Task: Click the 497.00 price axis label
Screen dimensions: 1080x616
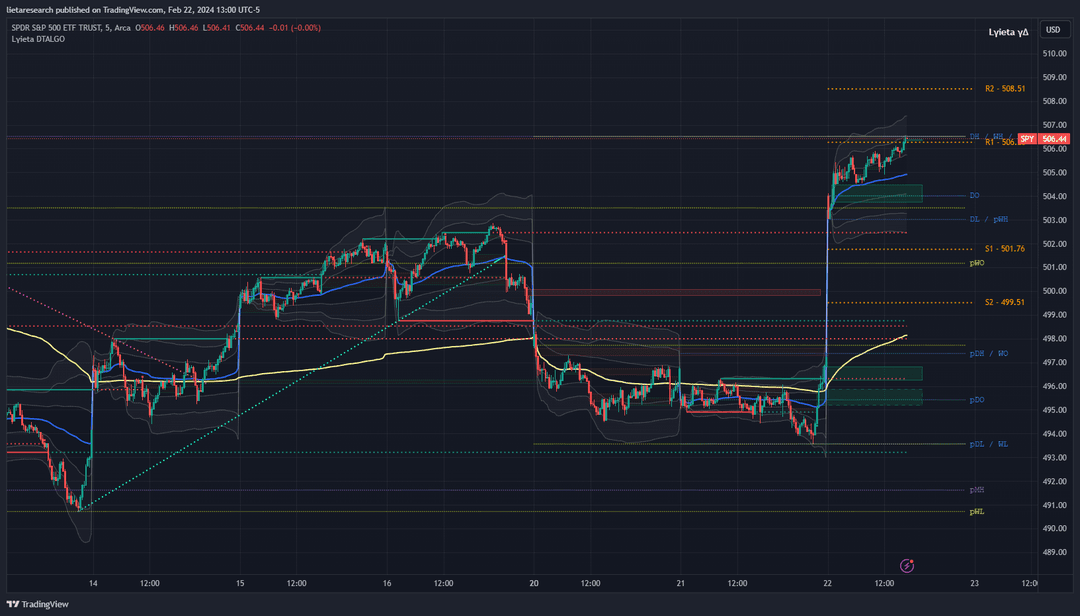Action: [1054, 362]
